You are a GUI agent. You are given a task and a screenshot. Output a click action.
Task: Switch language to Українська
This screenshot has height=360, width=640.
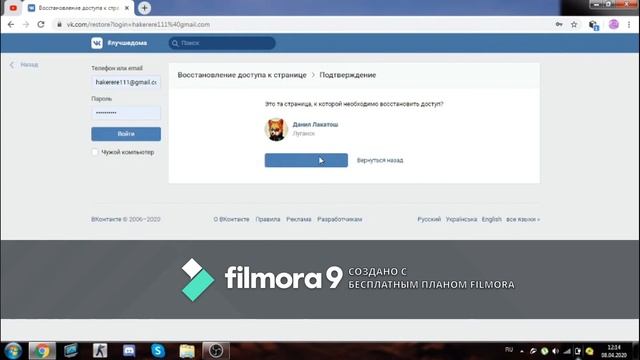(461, 219)
